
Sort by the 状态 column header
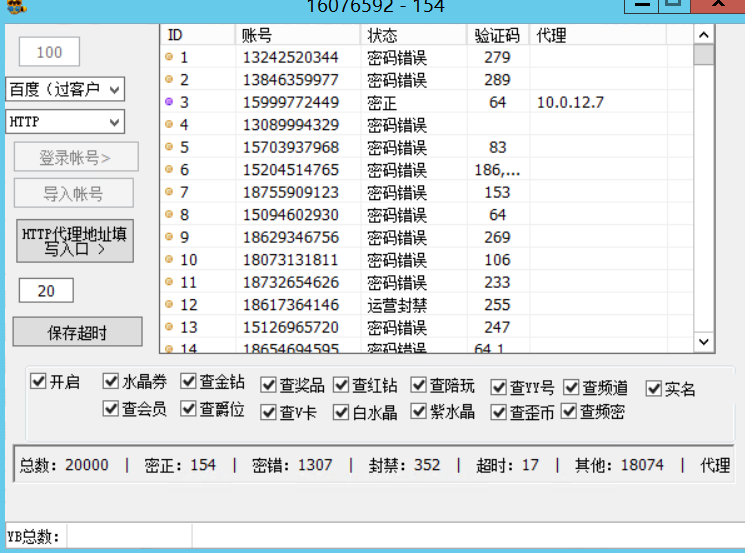tap(413, 35)
